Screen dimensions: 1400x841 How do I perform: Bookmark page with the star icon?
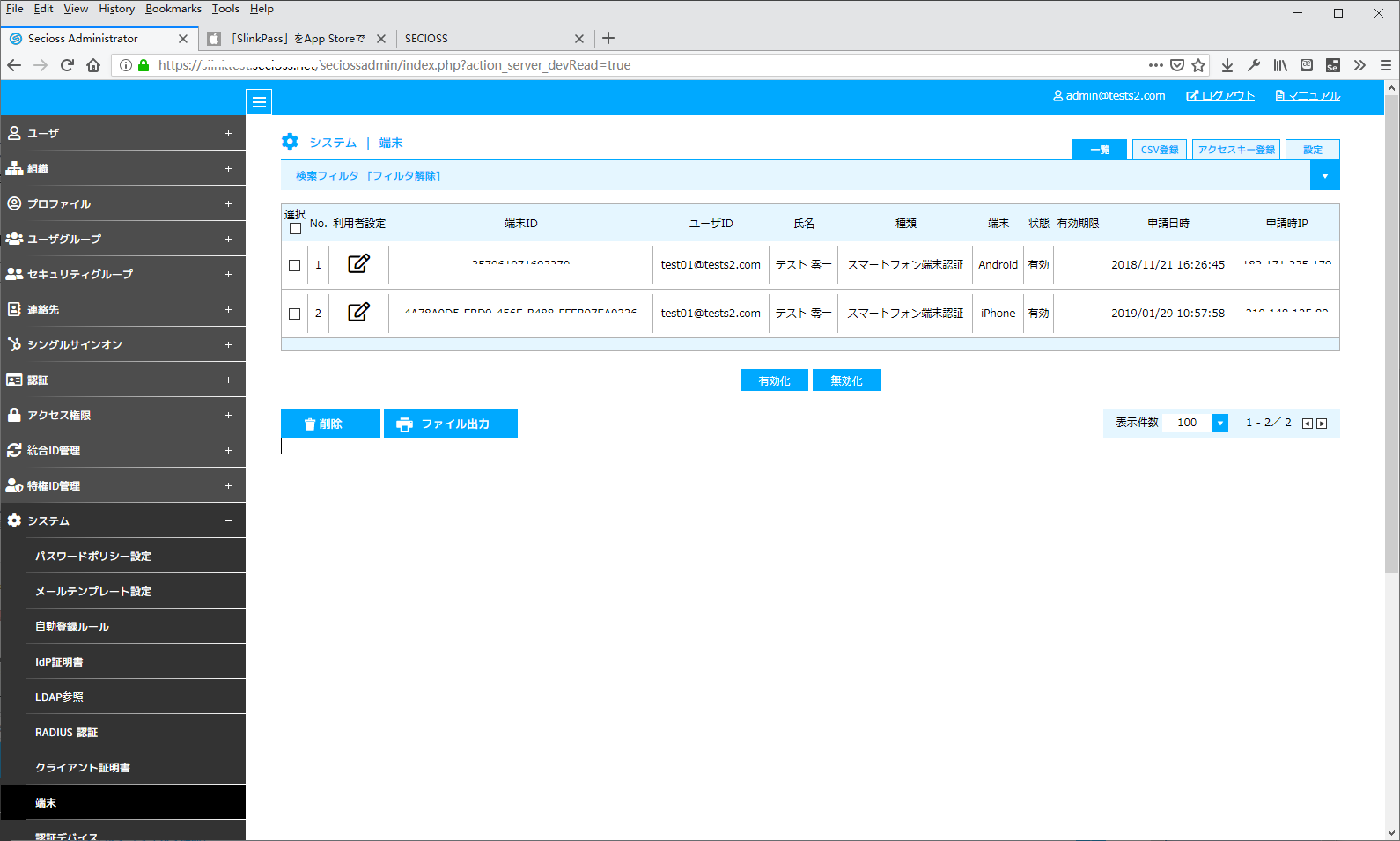(1198, 65)
